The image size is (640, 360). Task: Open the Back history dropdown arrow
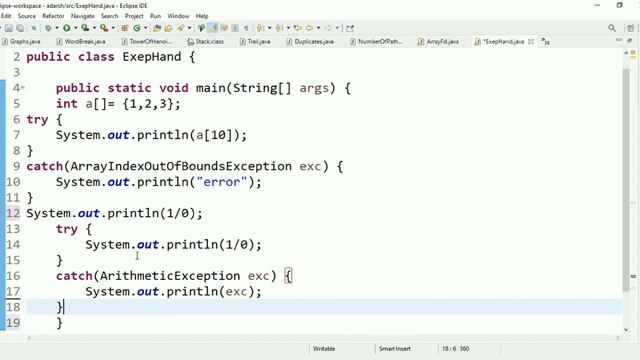(x=318, y=28)
